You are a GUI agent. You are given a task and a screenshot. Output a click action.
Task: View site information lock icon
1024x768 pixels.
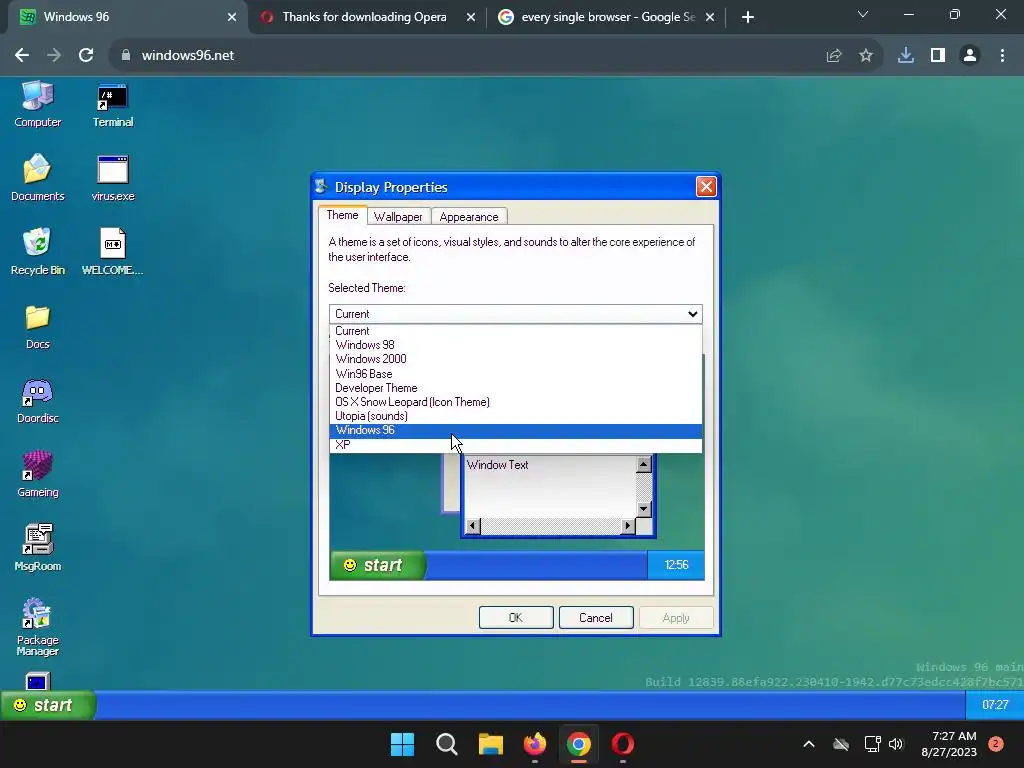point(126,56)
